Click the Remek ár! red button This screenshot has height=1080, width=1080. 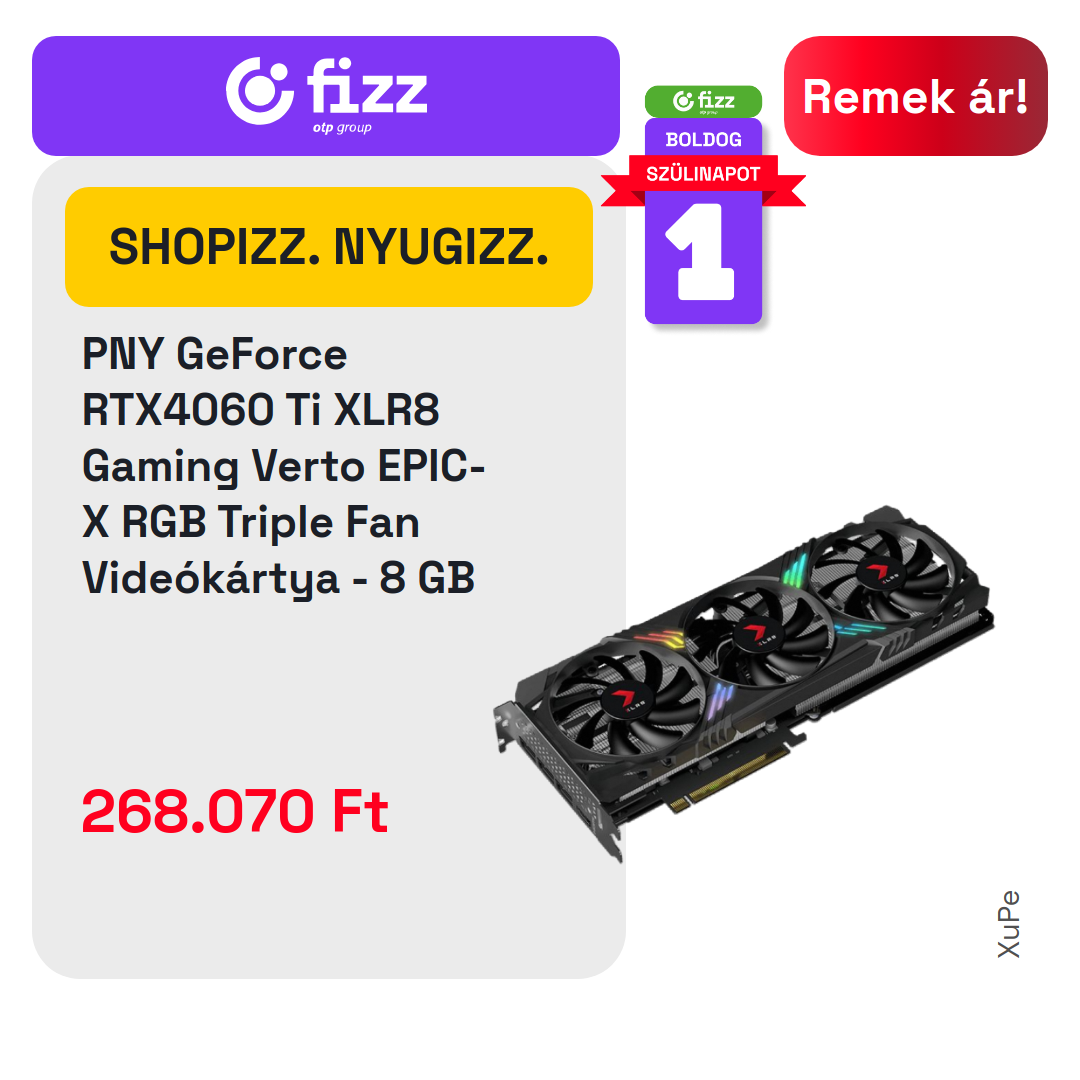coord(915,96)
